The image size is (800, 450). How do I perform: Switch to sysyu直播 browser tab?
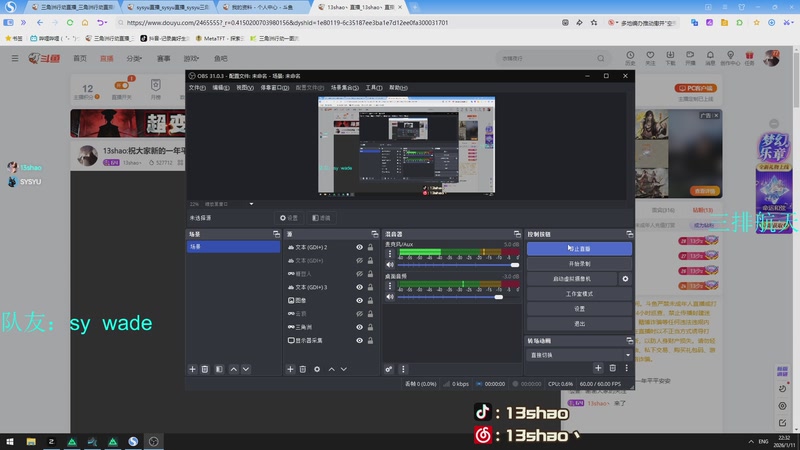170,7
